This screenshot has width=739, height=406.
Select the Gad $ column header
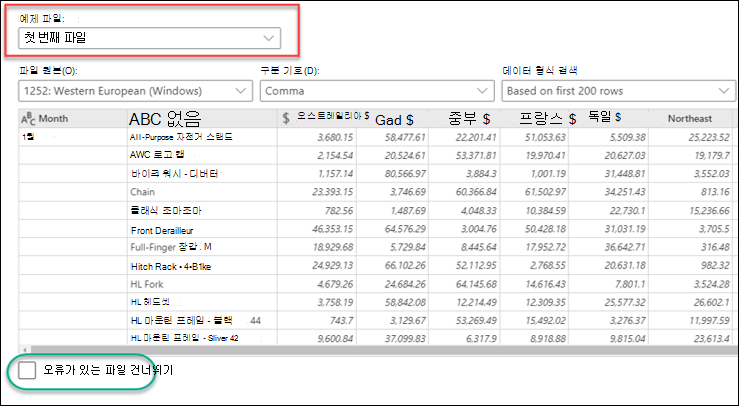[x=392, y=118]
